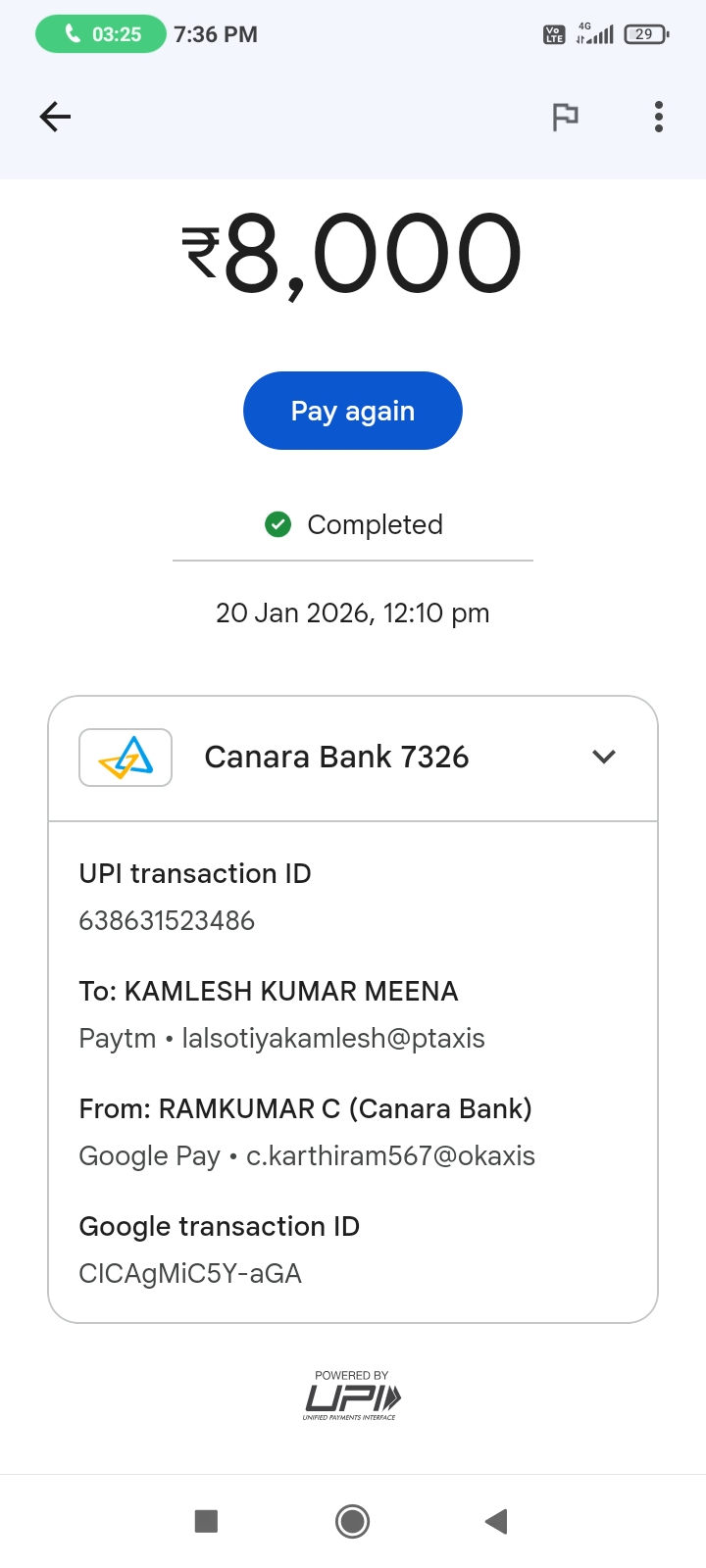The image size is (706, 1568).
Task: Tap the c.karthiram567@okaxis UPI address
Action: (390, 1156)
